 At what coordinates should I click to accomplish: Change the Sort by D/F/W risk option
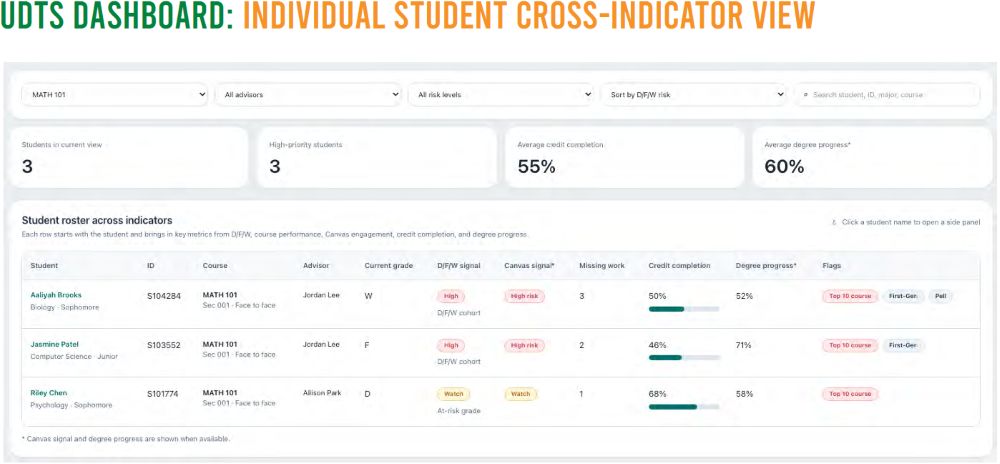693,94
